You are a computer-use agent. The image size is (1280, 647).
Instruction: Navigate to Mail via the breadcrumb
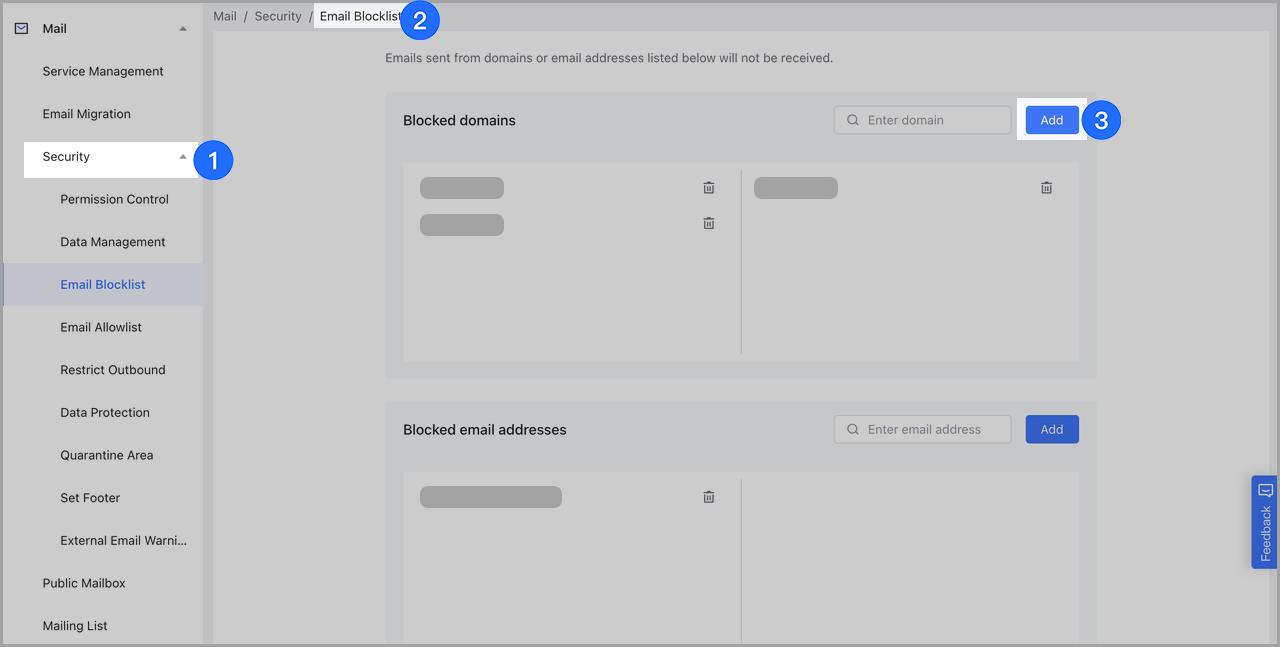[x=224, y=15]
